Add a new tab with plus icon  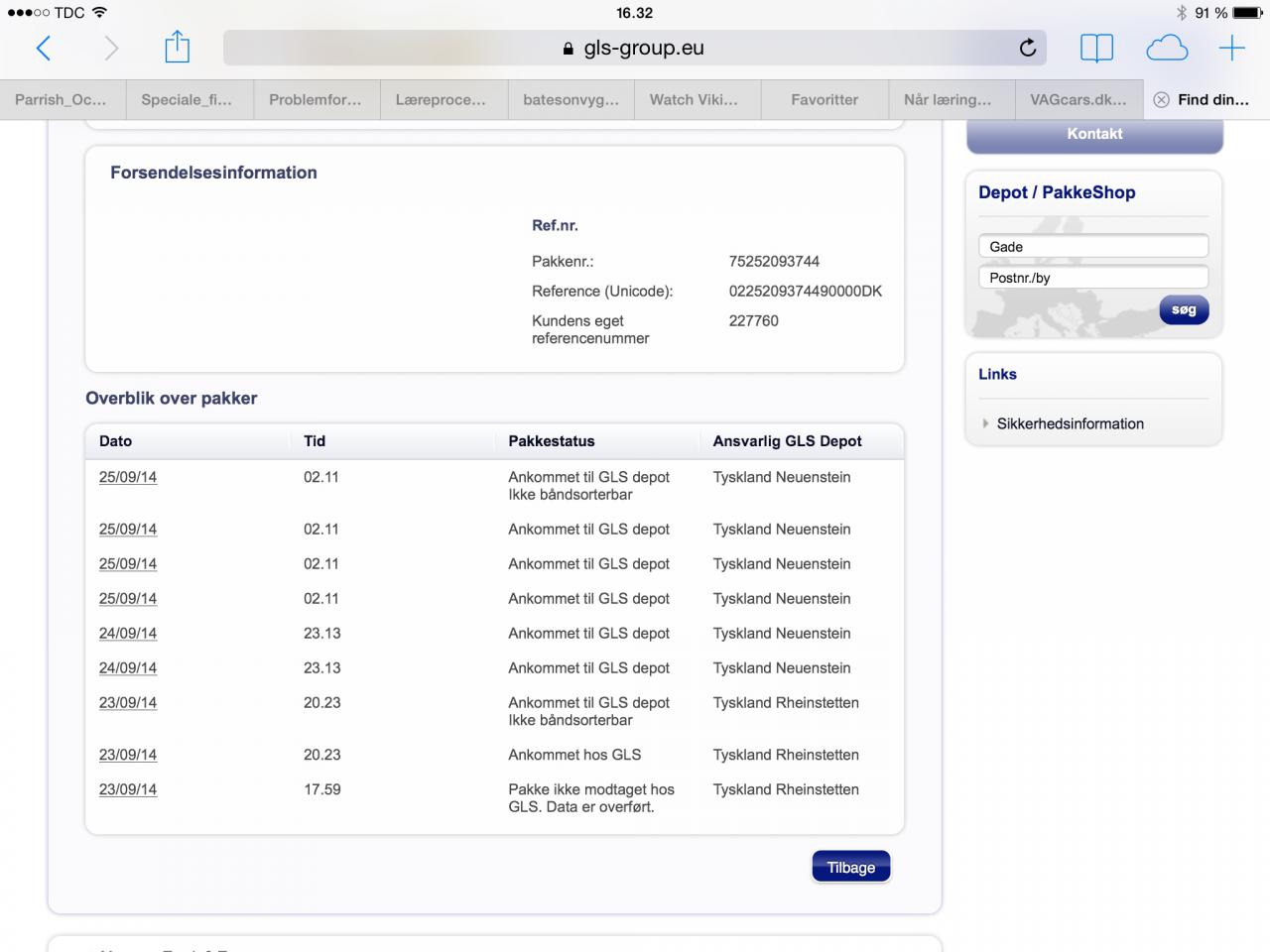(1231, 48)
